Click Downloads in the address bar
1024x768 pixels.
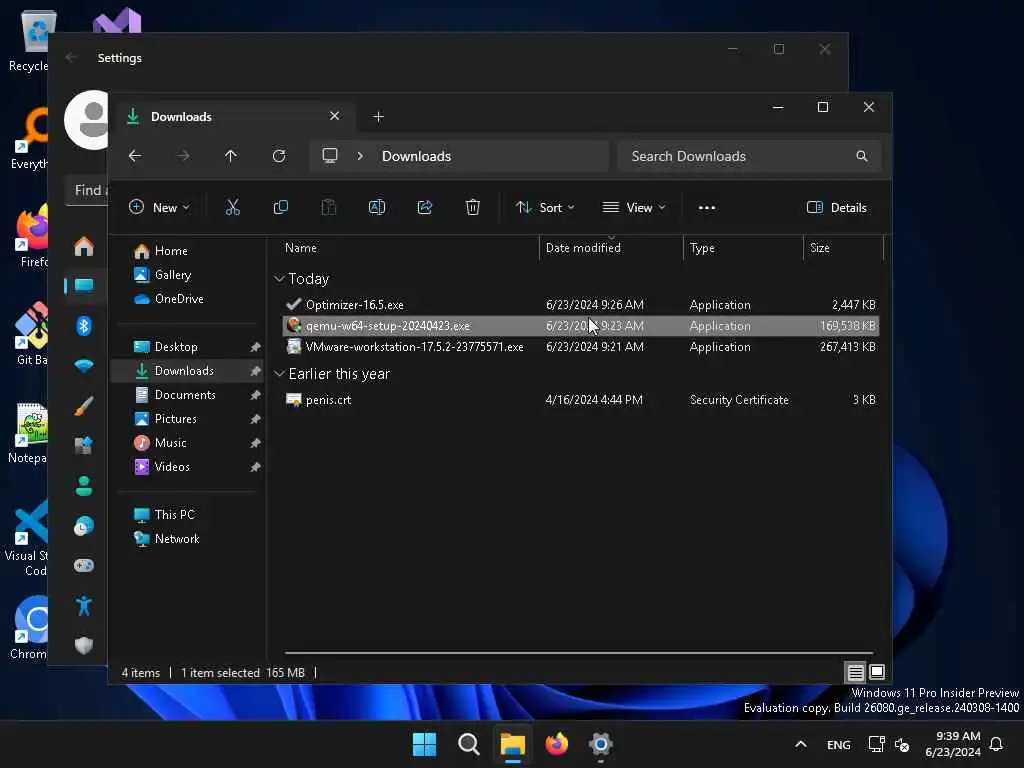click(x=417, y=156)
